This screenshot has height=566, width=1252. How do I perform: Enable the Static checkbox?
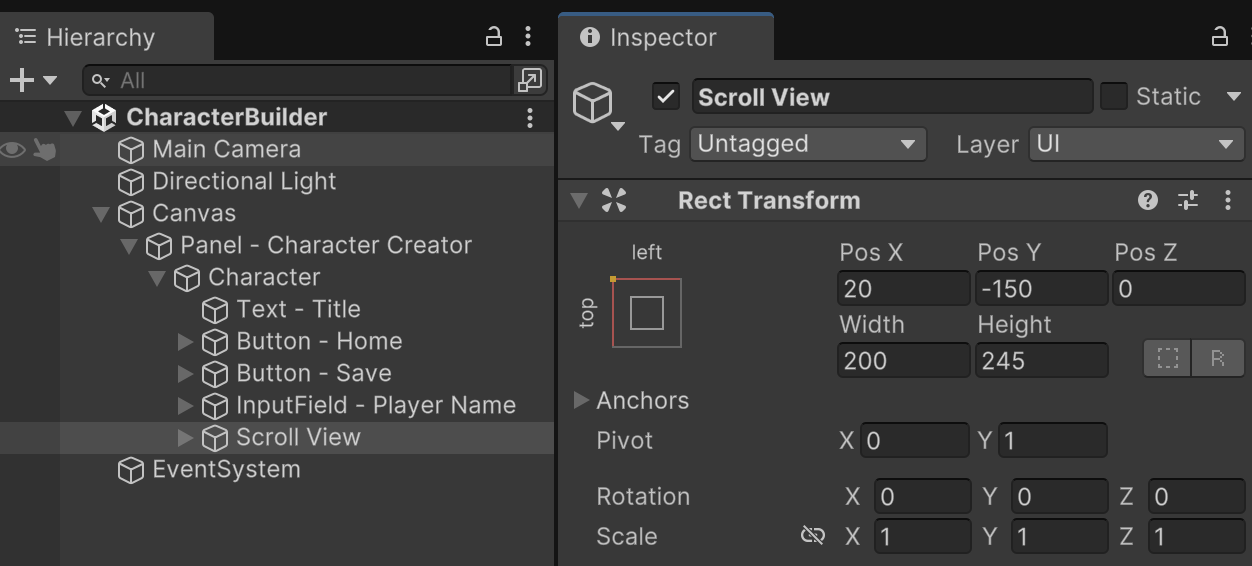(x=1114, y=96)
